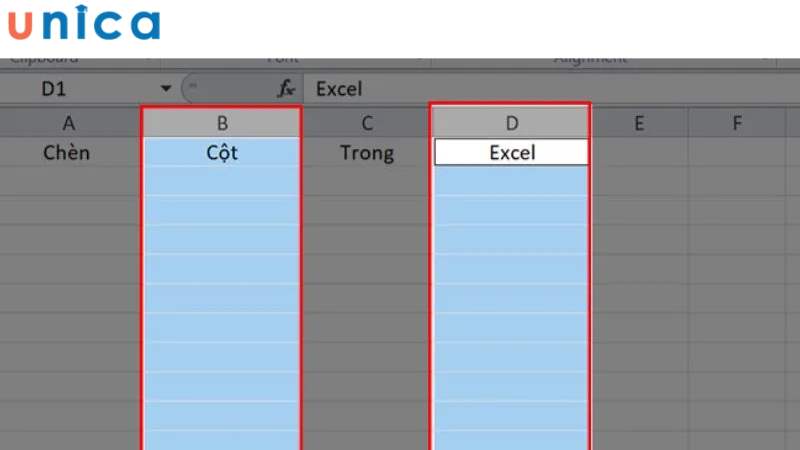Viewport: 800px width, 450px height.
Task: Click the Insert Function fx icon
Action: [287, 89]
